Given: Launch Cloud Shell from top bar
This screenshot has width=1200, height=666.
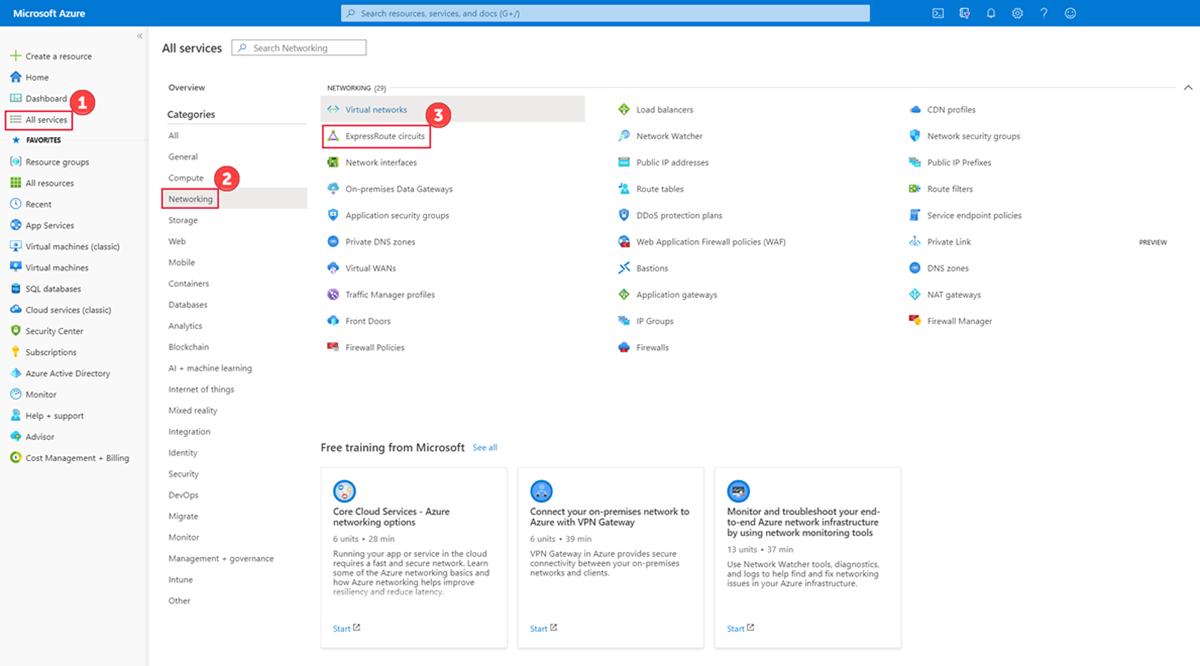Looking at the screenshot, I should click(937, 13).
